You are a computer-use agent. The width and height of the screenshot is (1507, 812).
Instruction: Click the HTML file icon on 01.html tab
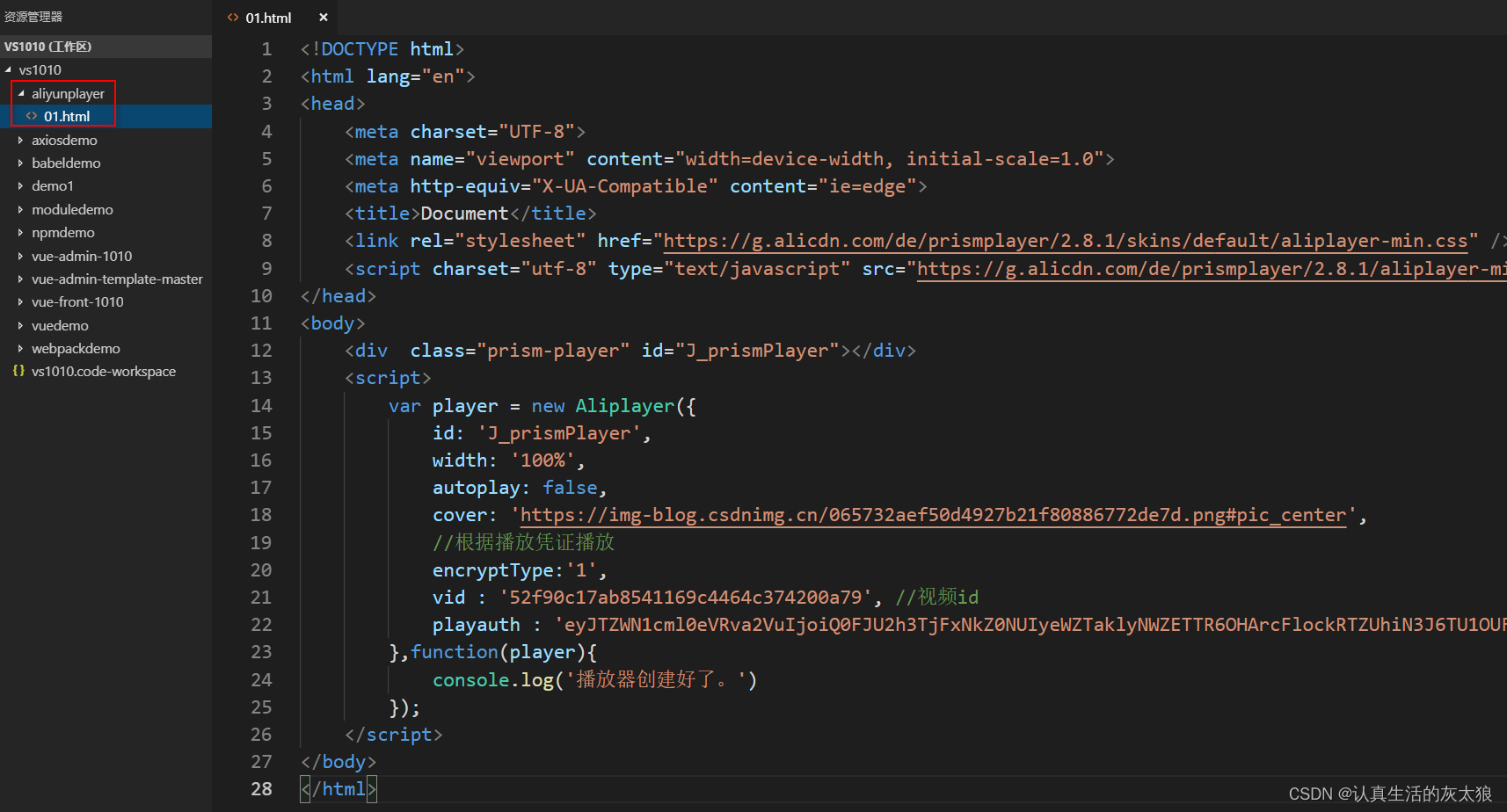tap(233, 18)
